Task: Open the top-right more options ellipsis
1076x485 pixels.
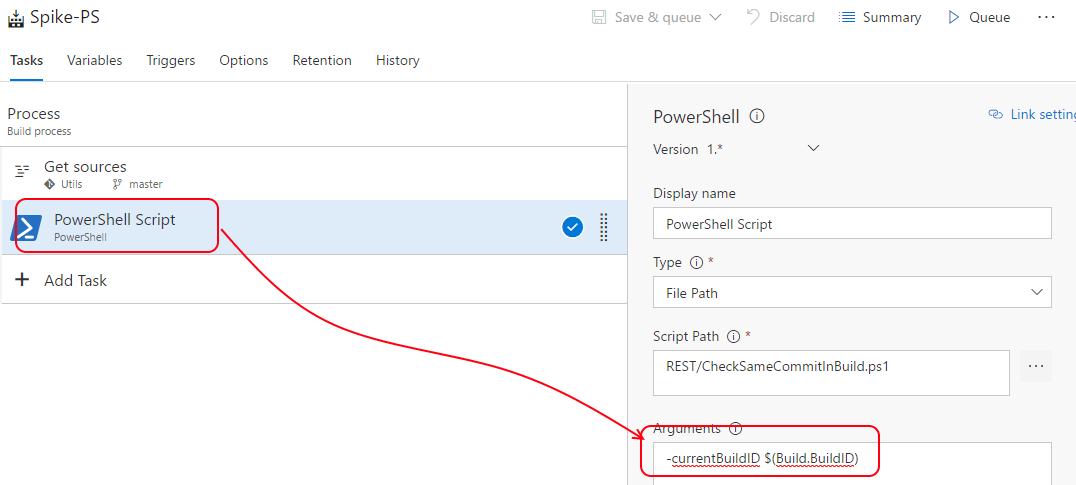Action: 1046,18
